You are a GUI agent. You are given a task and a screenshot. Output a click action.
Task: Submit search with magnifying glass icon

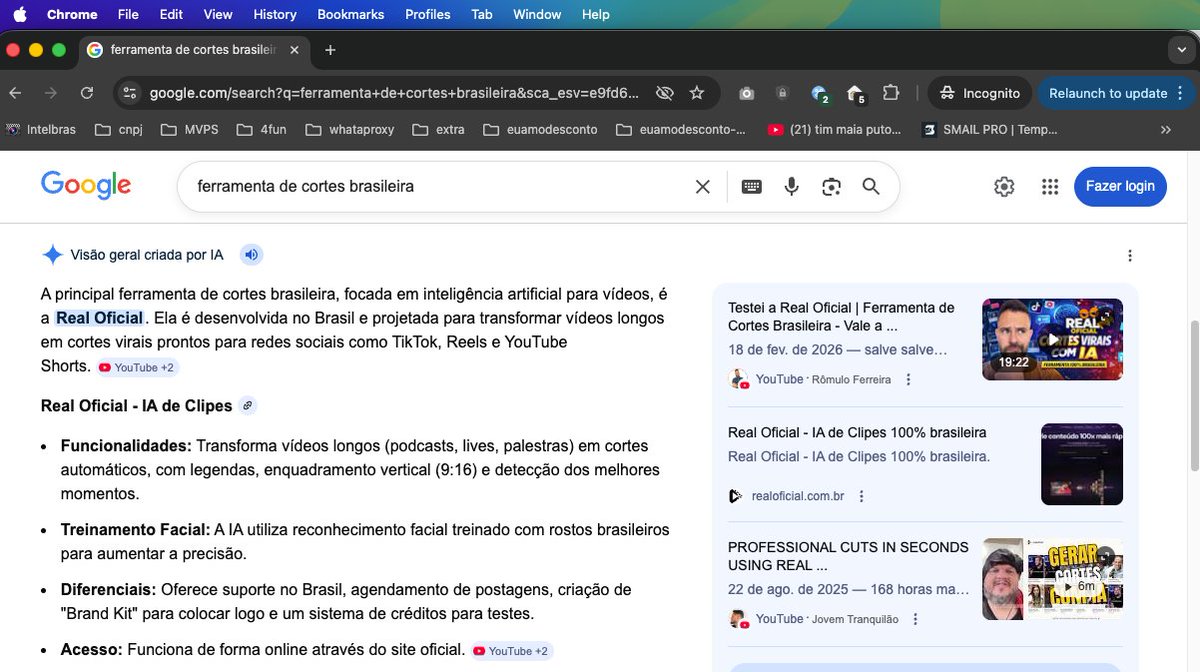coord(871,186)
